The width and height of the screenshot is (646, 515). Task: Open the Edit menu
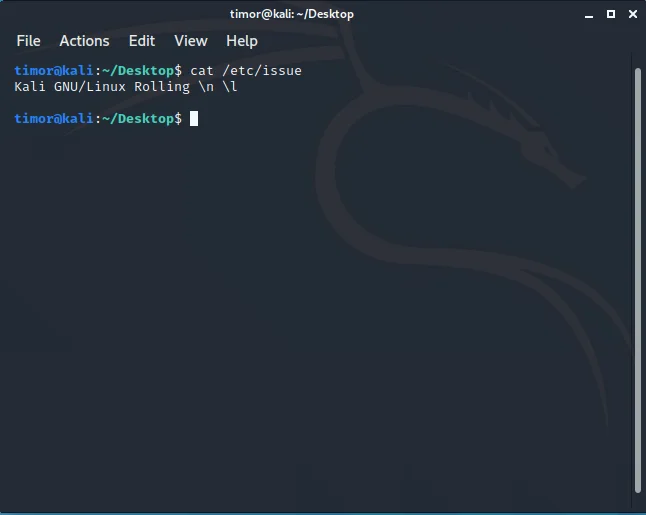click(142, 41)
